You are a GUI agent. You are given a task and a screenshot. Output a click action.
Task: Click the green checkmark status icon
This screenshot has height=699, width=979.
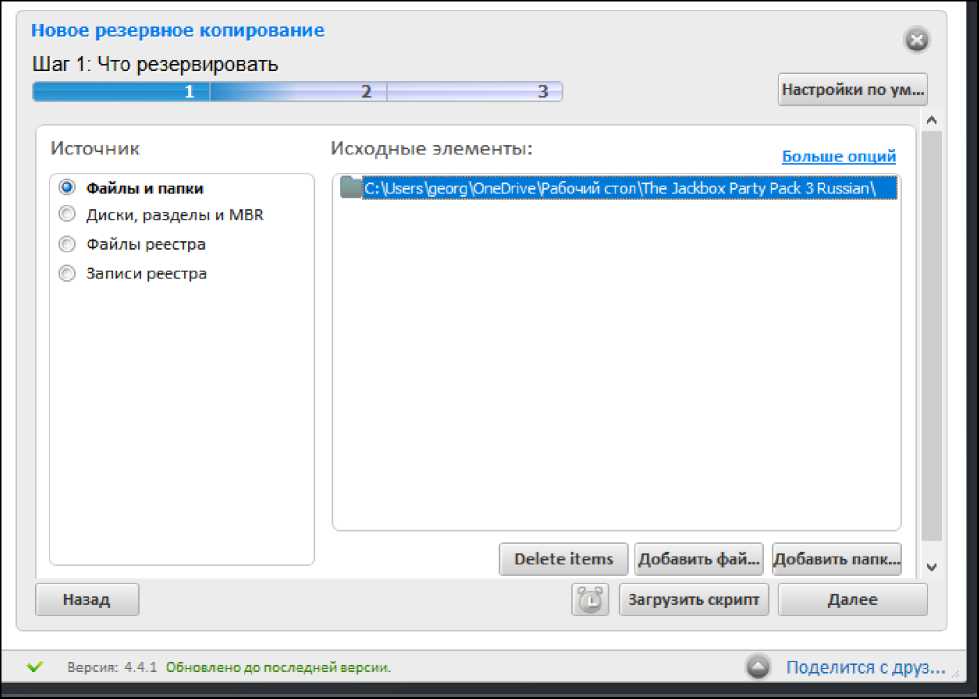click(x=35, y=667)
